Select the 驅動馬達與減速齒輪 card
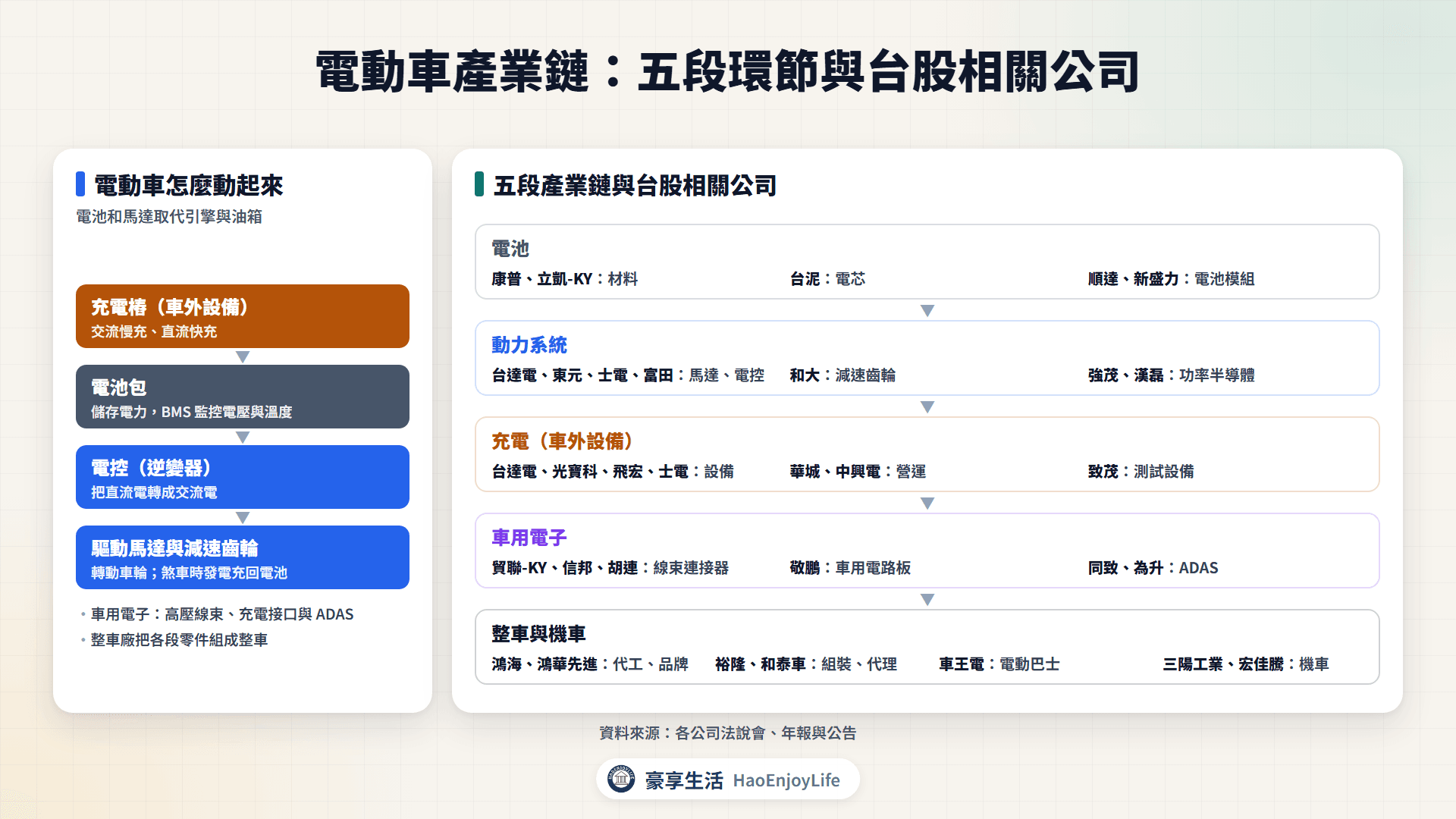 [243, 557]
